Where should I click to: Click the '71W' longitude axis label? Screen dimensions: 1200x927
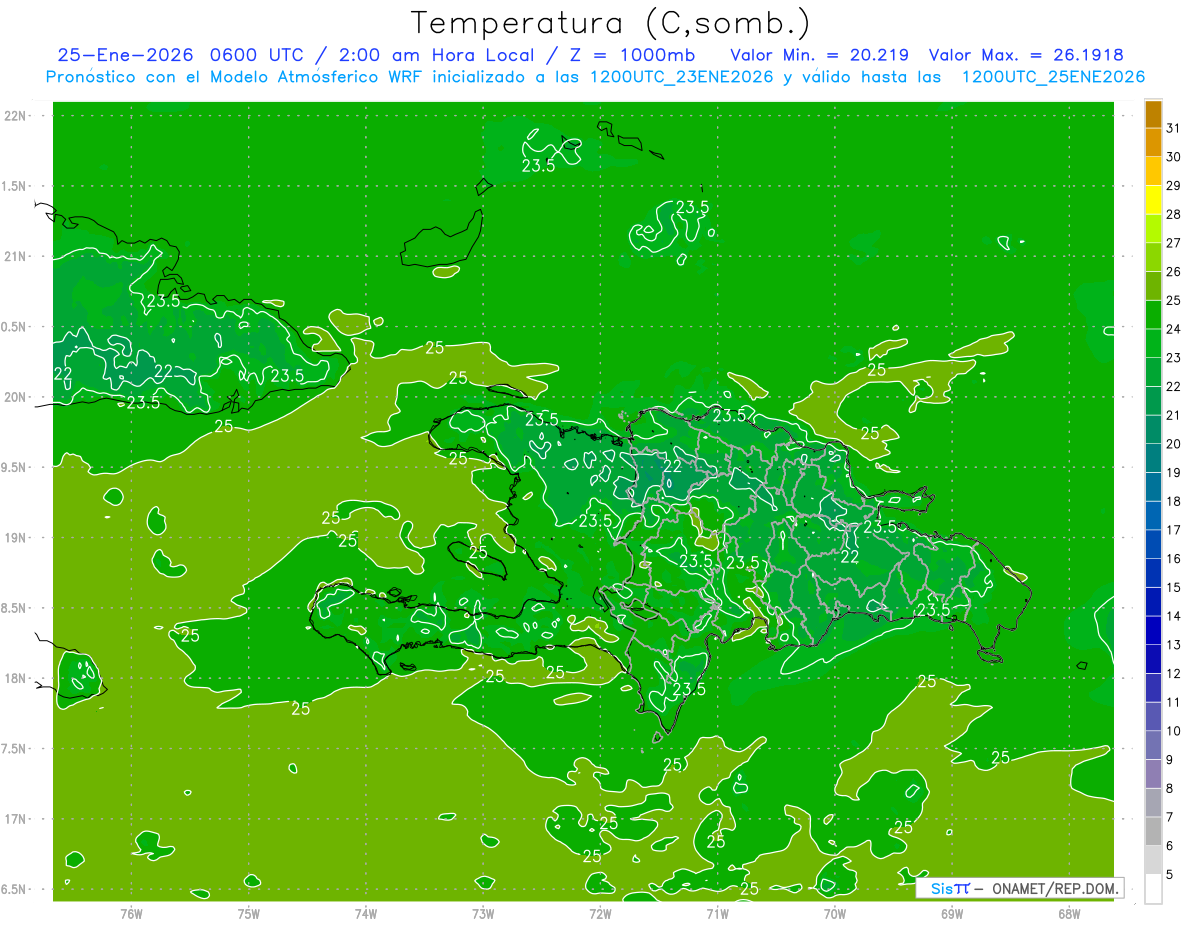[x=717, y=913]
